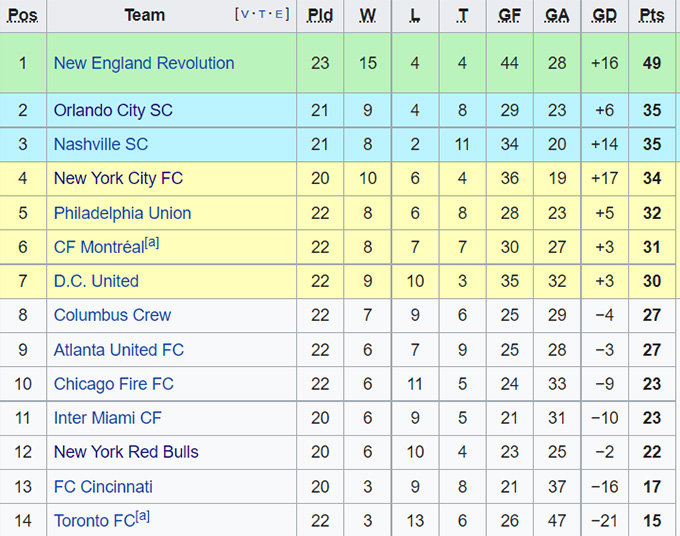Open FC Cincinnati team page

103,487
